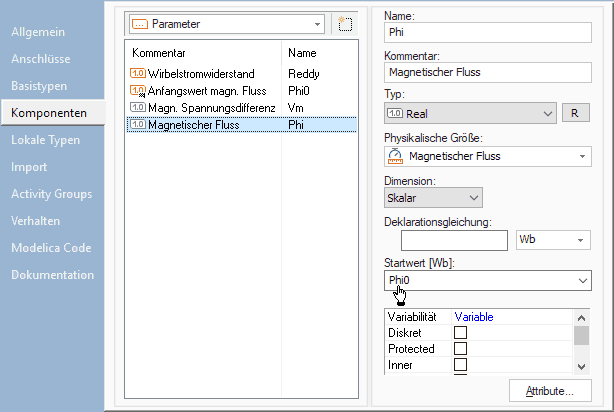Select the Komponenten tab
The width and height of the screenshot is (614, 412).
53,113
